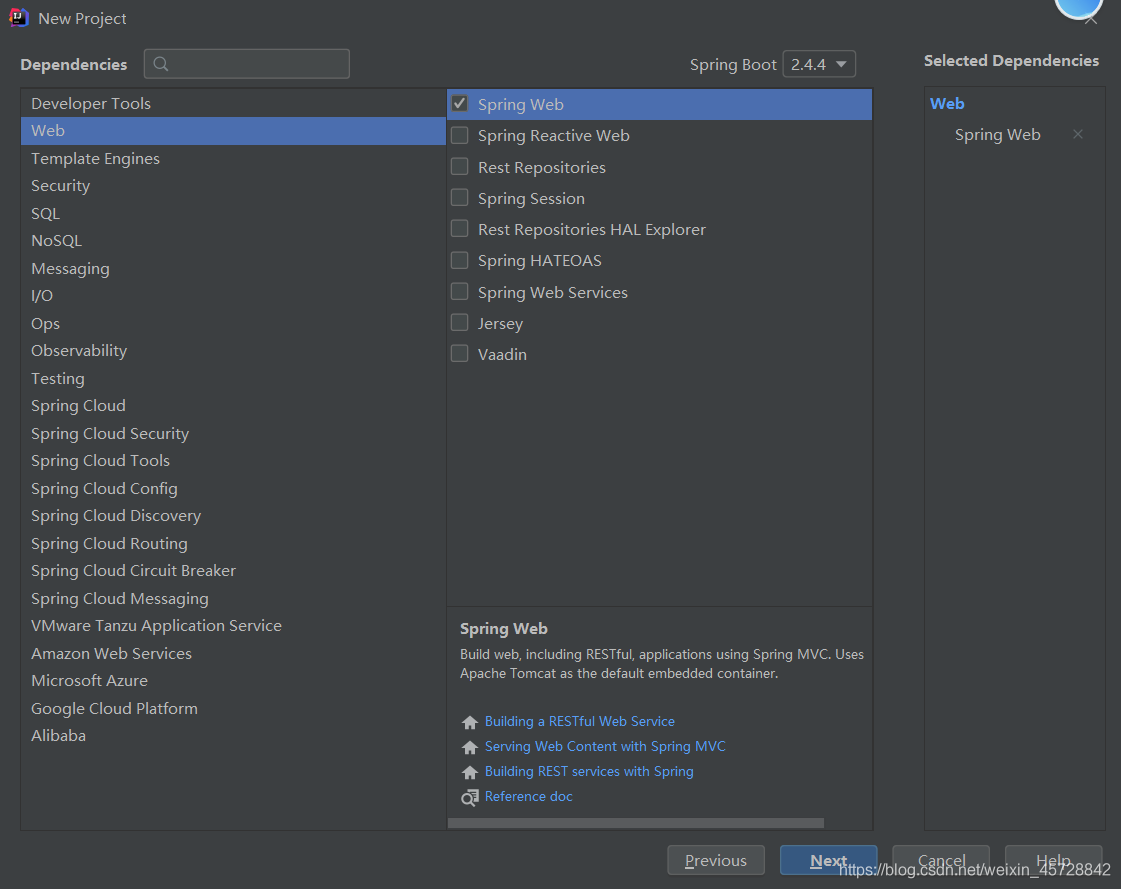Click the Web group under Selected Dependencies
1121x889 pixels.
point(947,104)
